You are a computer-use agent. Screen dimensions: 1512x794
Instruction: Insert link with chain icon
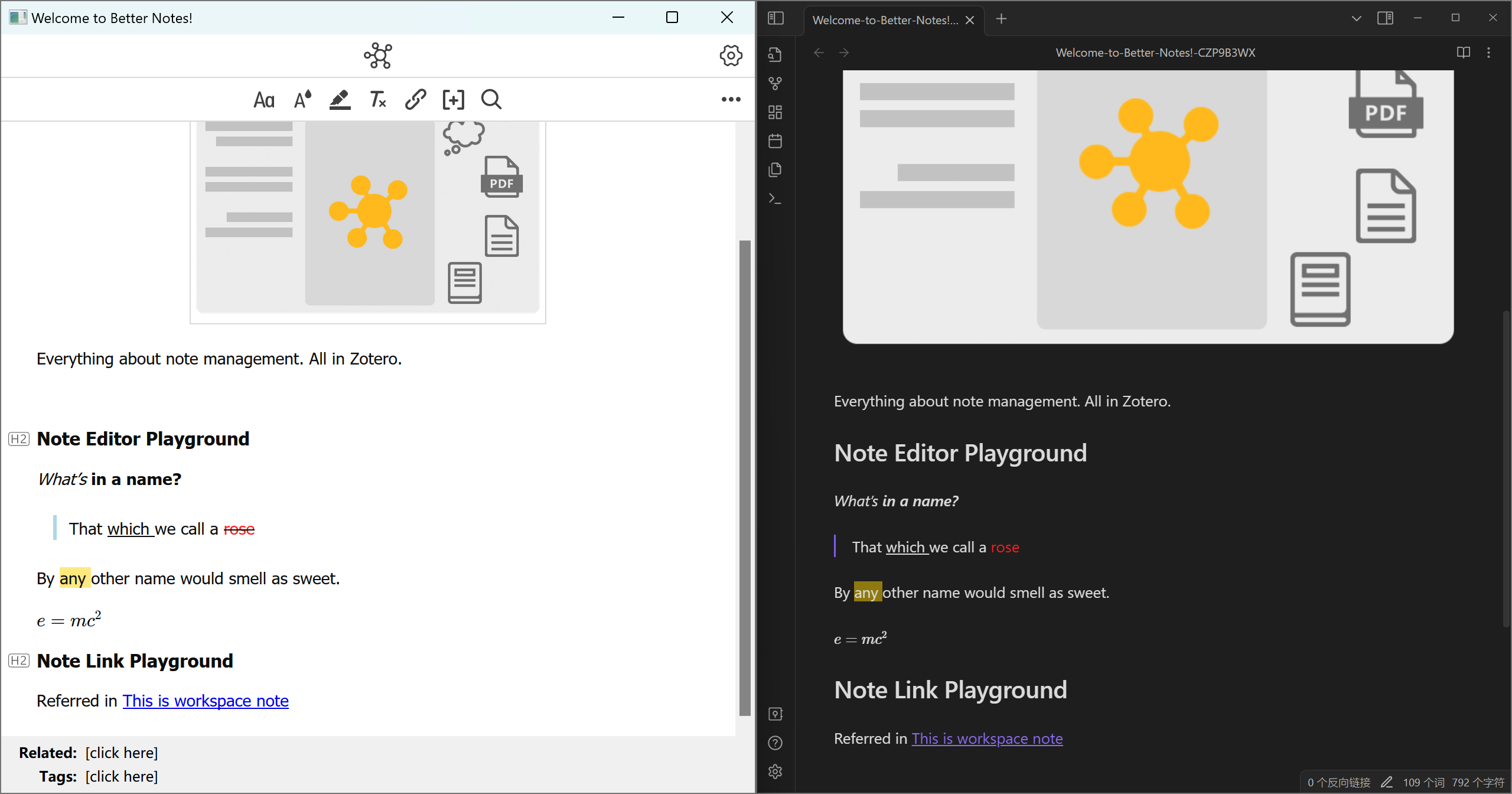click(415, 100)
